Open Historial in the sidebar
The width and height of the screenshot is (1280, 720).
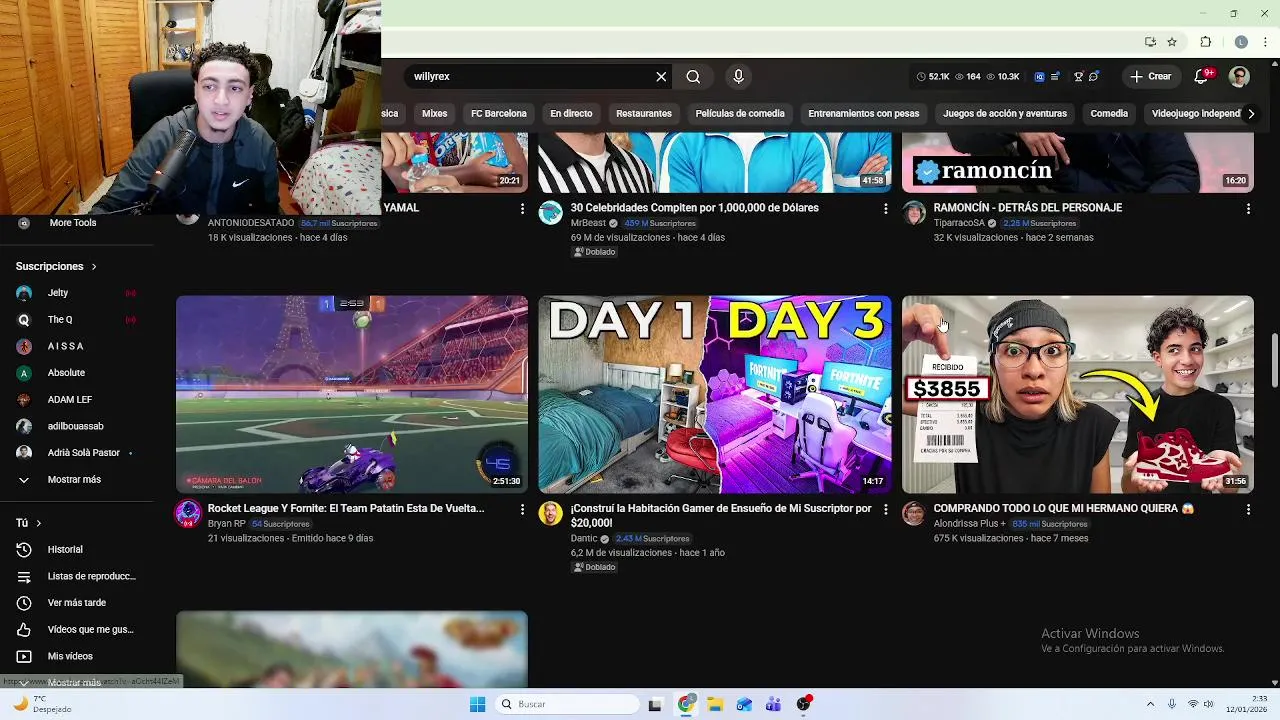(x=76, y=550)
